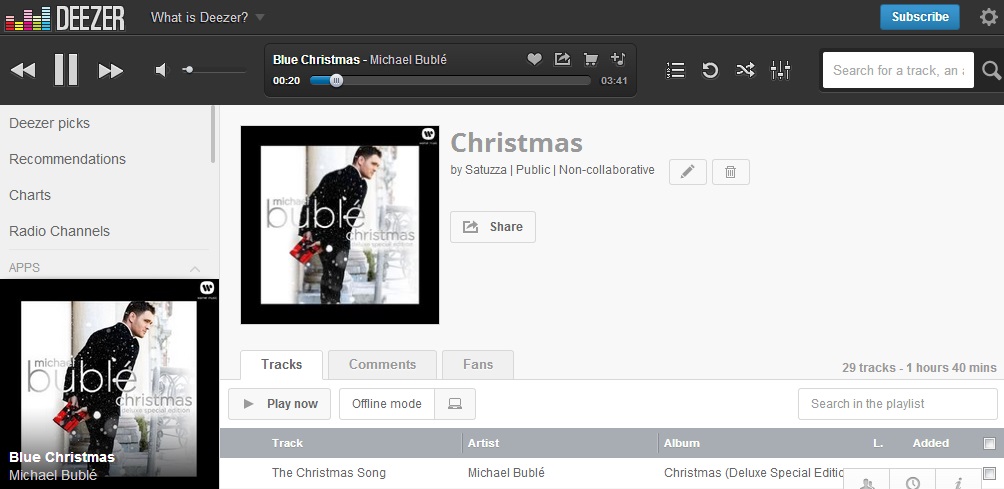Click 29 tracks - 1 hours 40 mins
The width and height of the screenshot is (1004, 489).
click(919, 367)
